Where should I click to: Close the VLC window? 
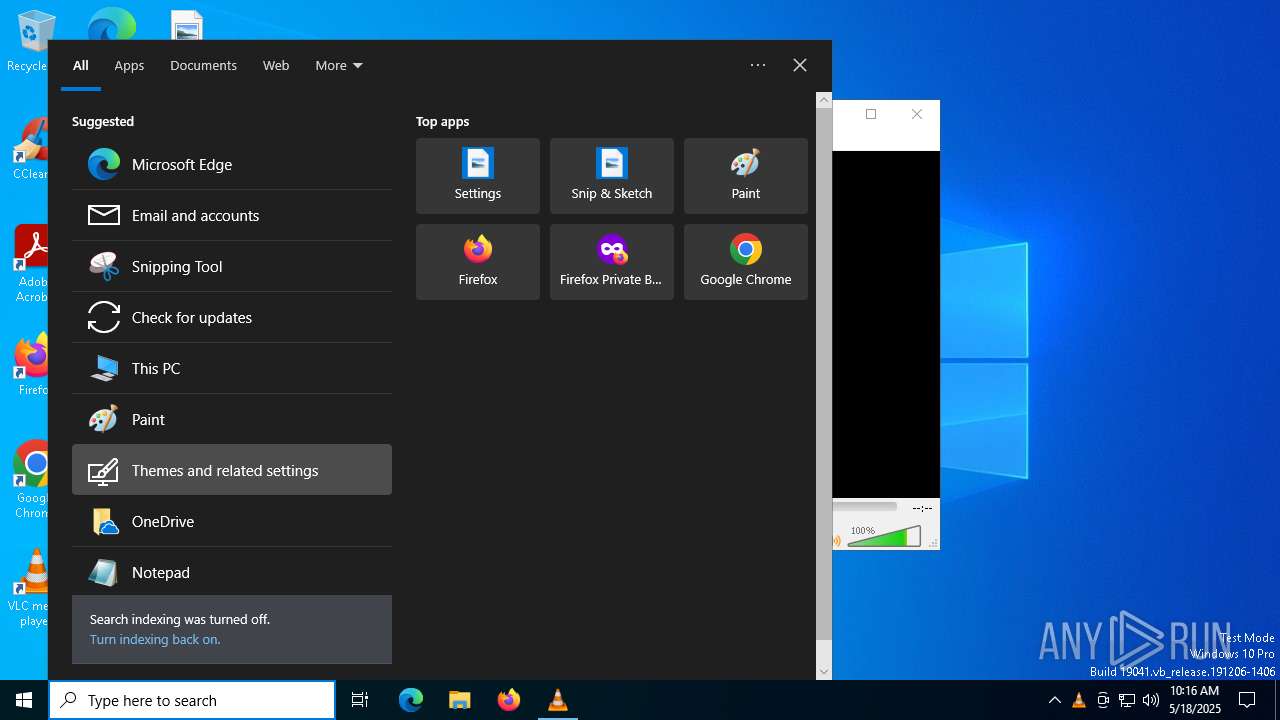[917, 114]
